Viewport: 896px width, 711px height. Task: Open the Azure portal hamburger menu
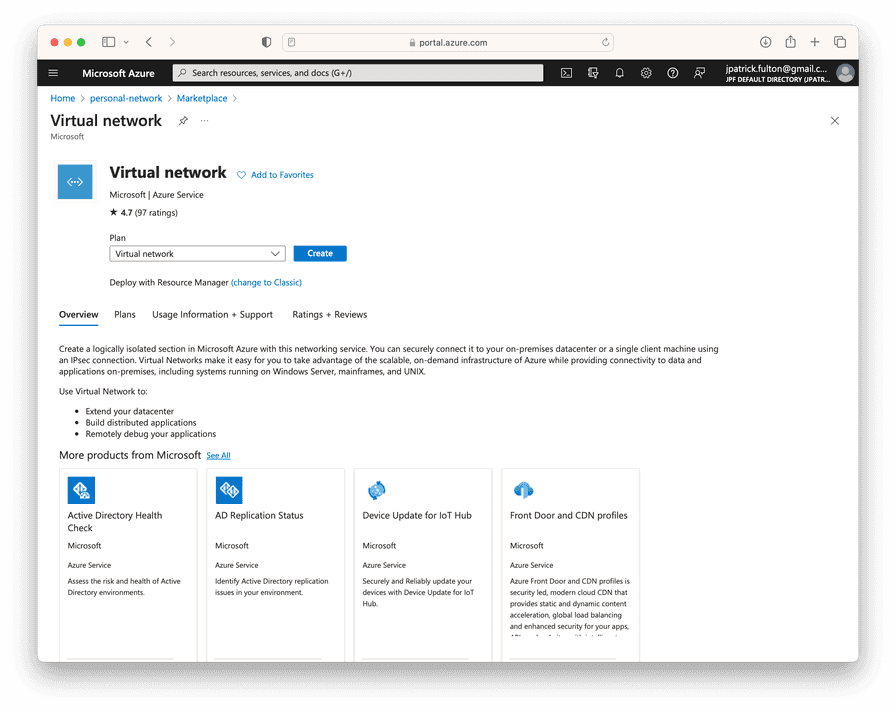pyautogui.click(x=53, y=73)
